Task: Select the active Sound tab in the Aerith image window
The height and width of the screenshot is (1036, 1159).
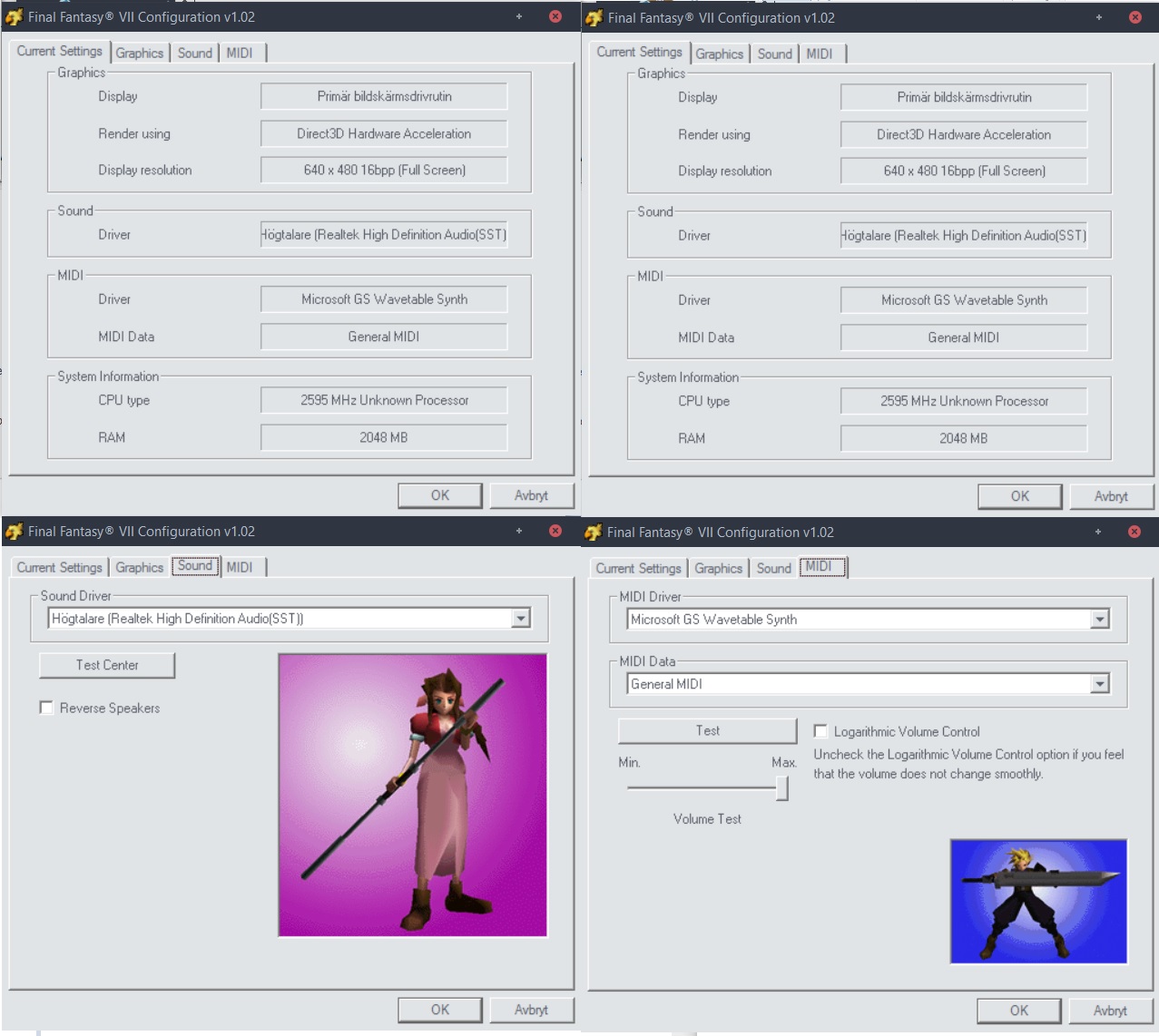Action: point(195,566)
